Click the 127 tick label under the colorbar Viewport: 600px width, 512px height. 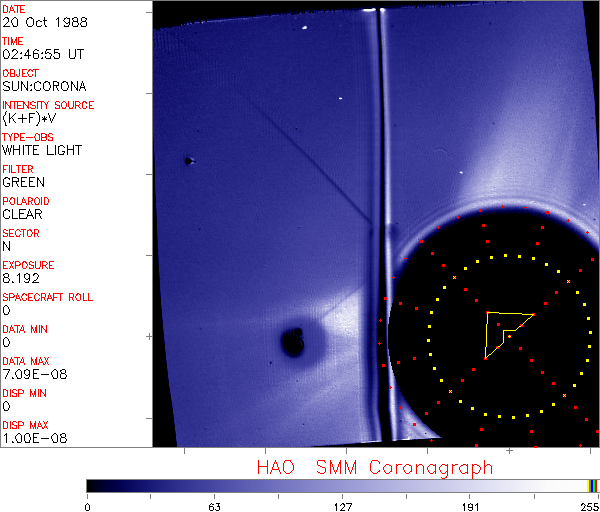[x=343, y=505]
